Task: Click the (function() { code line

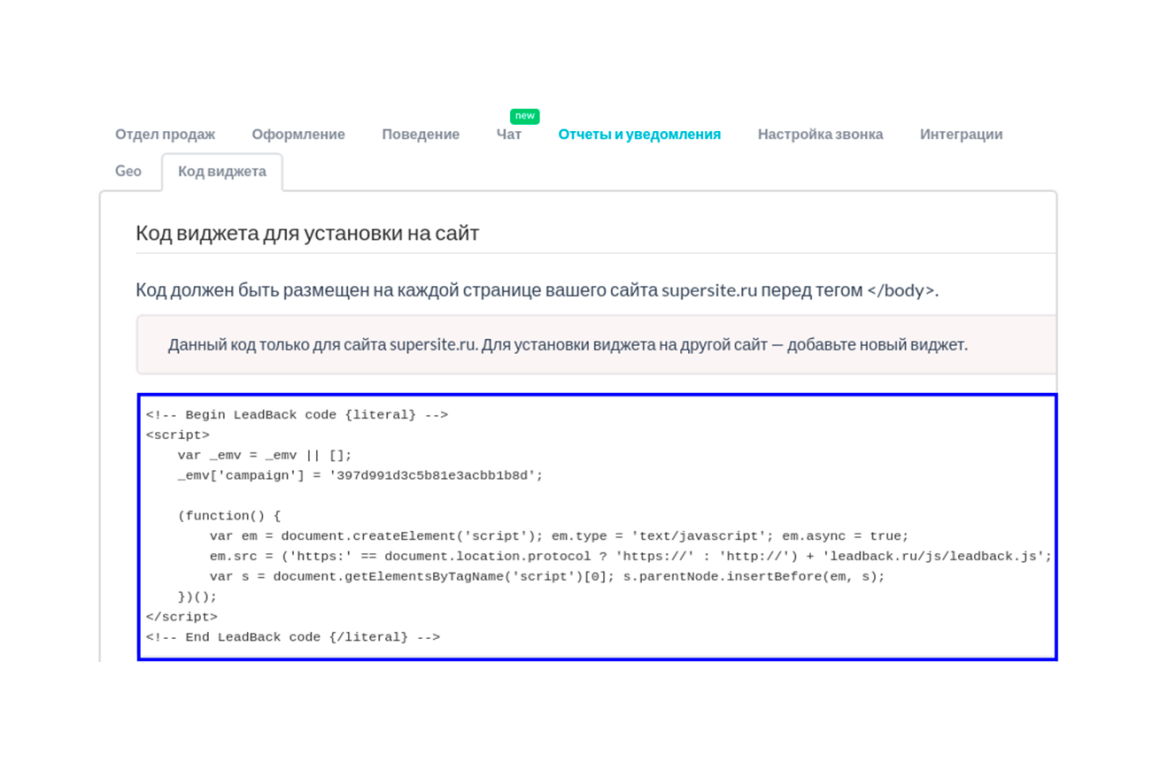Action: coord(229,516)
